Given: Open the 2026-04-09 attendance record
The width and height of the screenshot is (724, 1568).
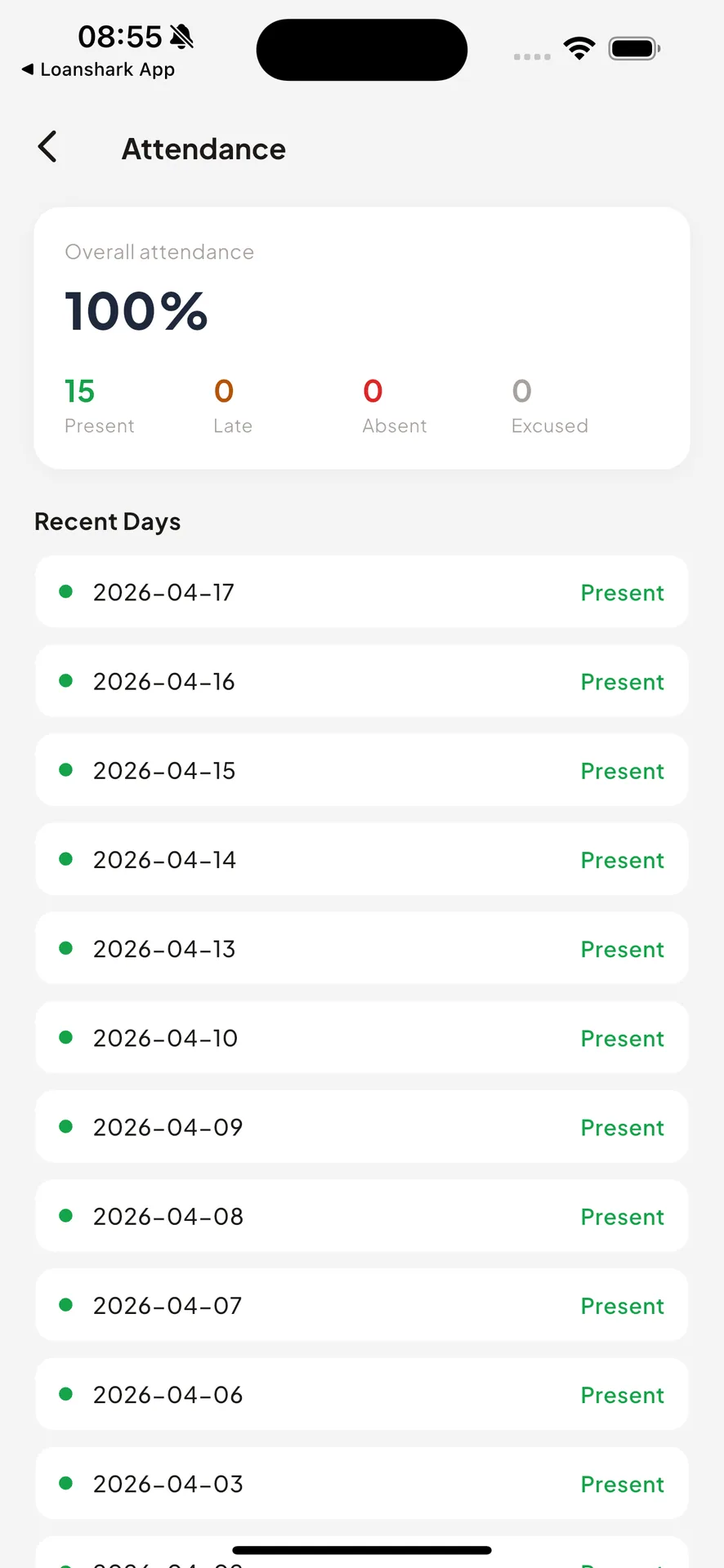Looking at the screenshot, I should [361, 1126].
